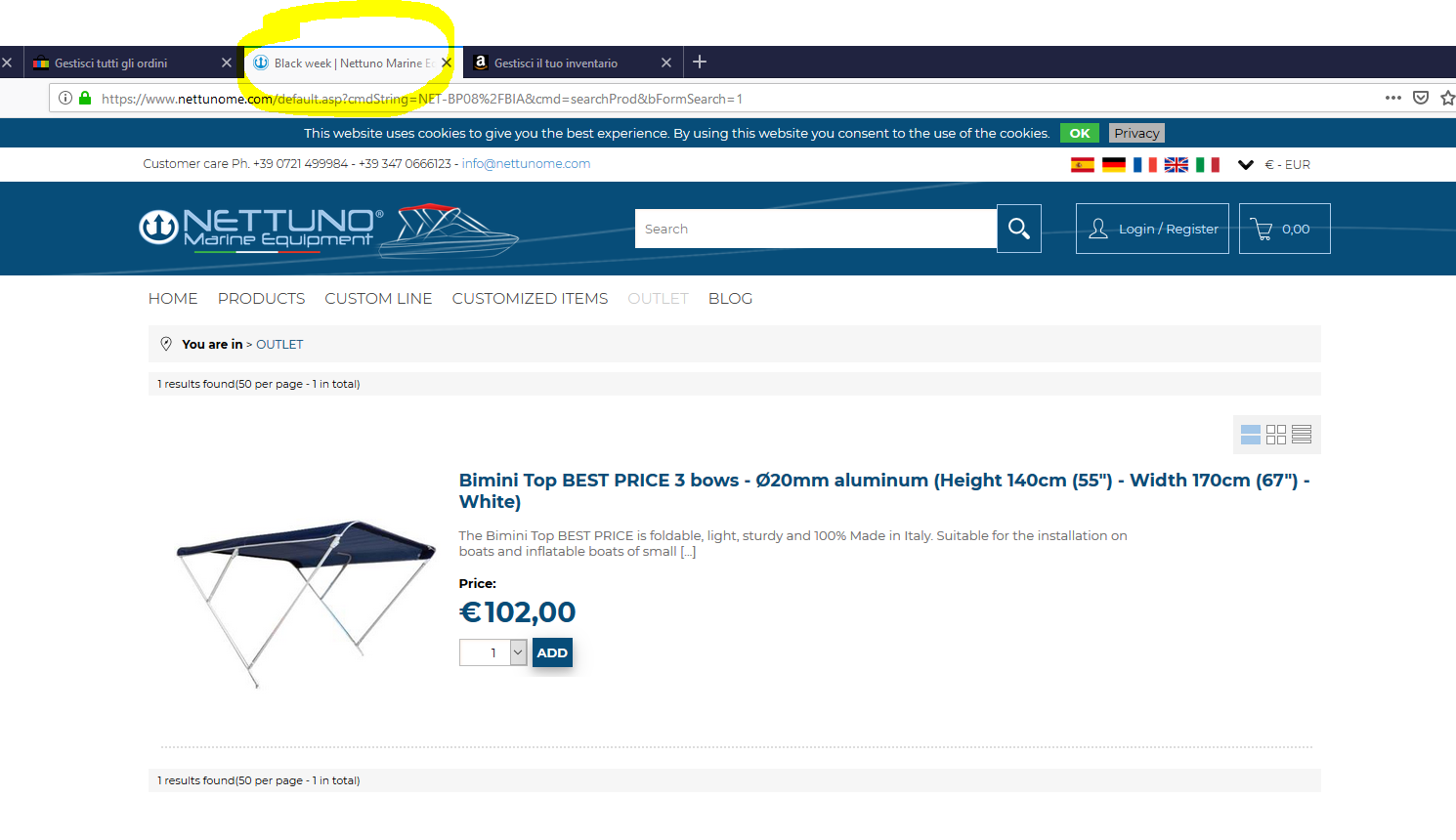
Task: Open the page actions three-dot menu
Action: click(x=1393, y=98)
